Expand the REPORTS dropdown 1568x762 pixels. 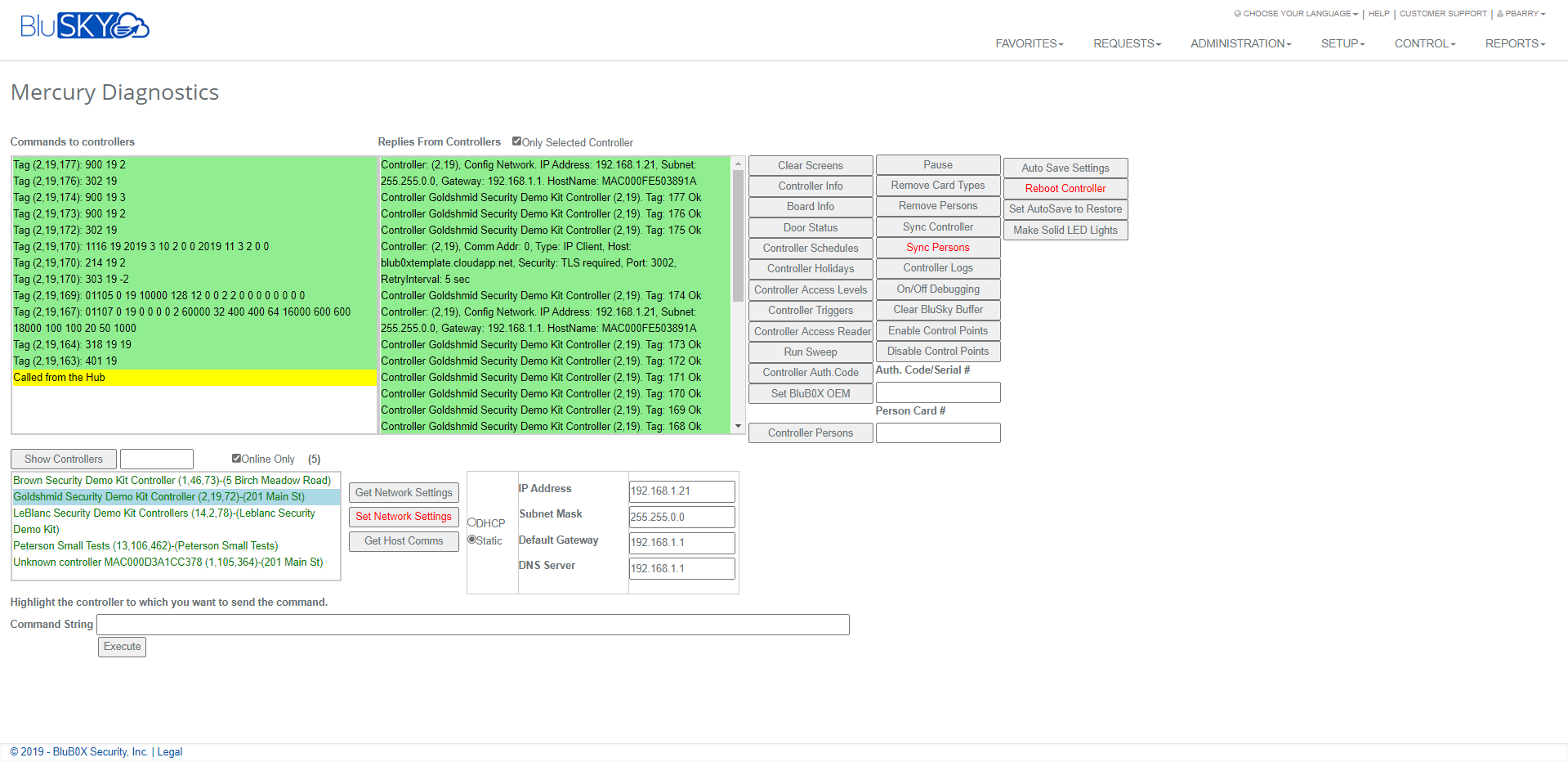click(x=1514, y=43)
